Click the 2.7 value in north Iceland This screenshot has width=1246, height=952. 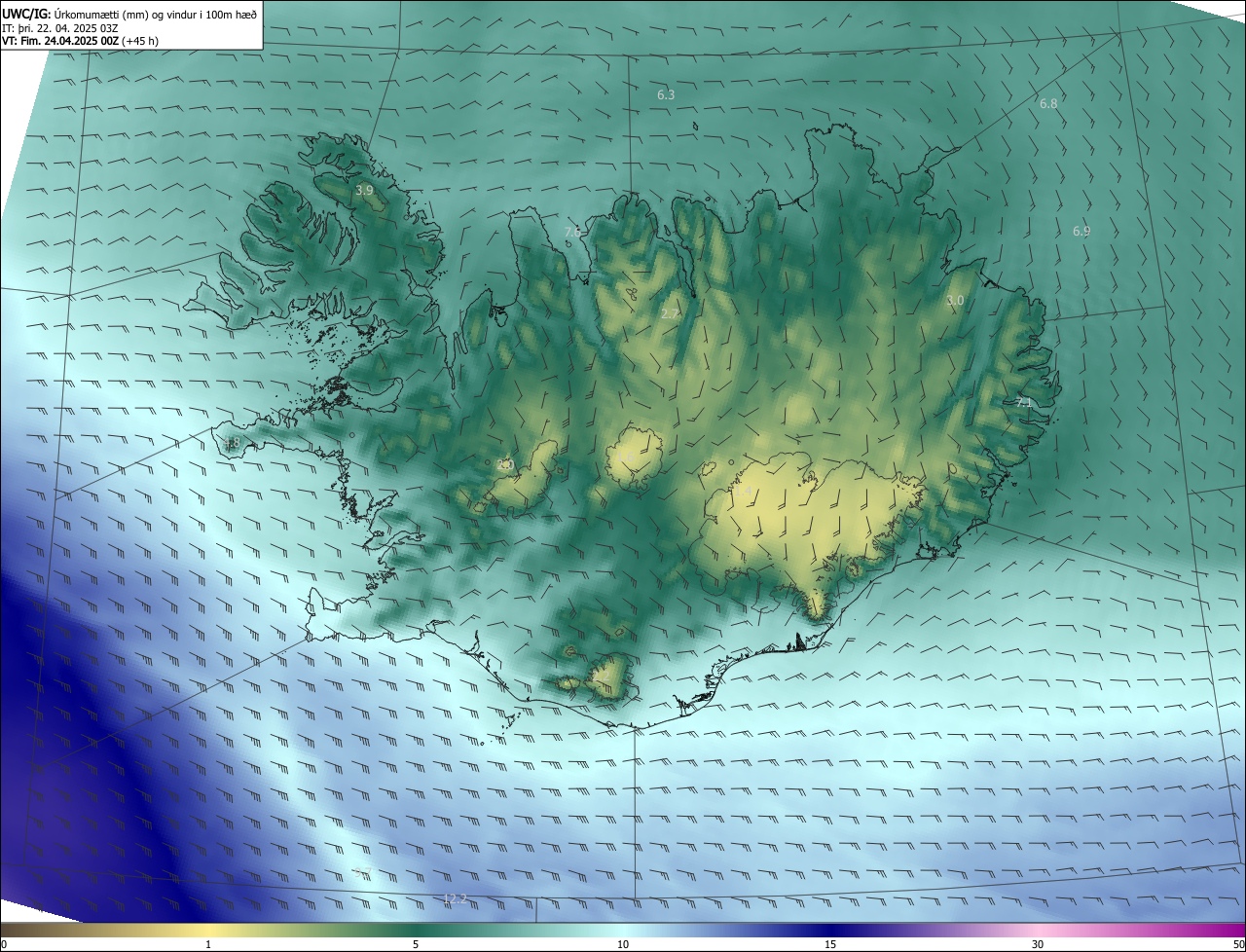click(x=670, y=313)
